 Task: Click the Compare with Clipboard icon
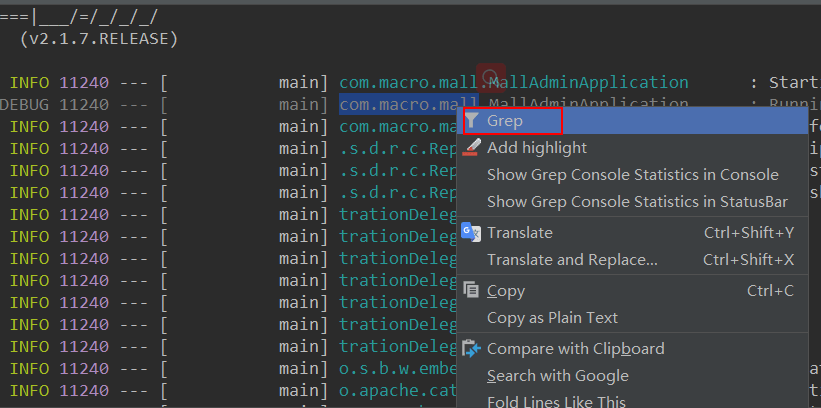click(x=471, y=348)
